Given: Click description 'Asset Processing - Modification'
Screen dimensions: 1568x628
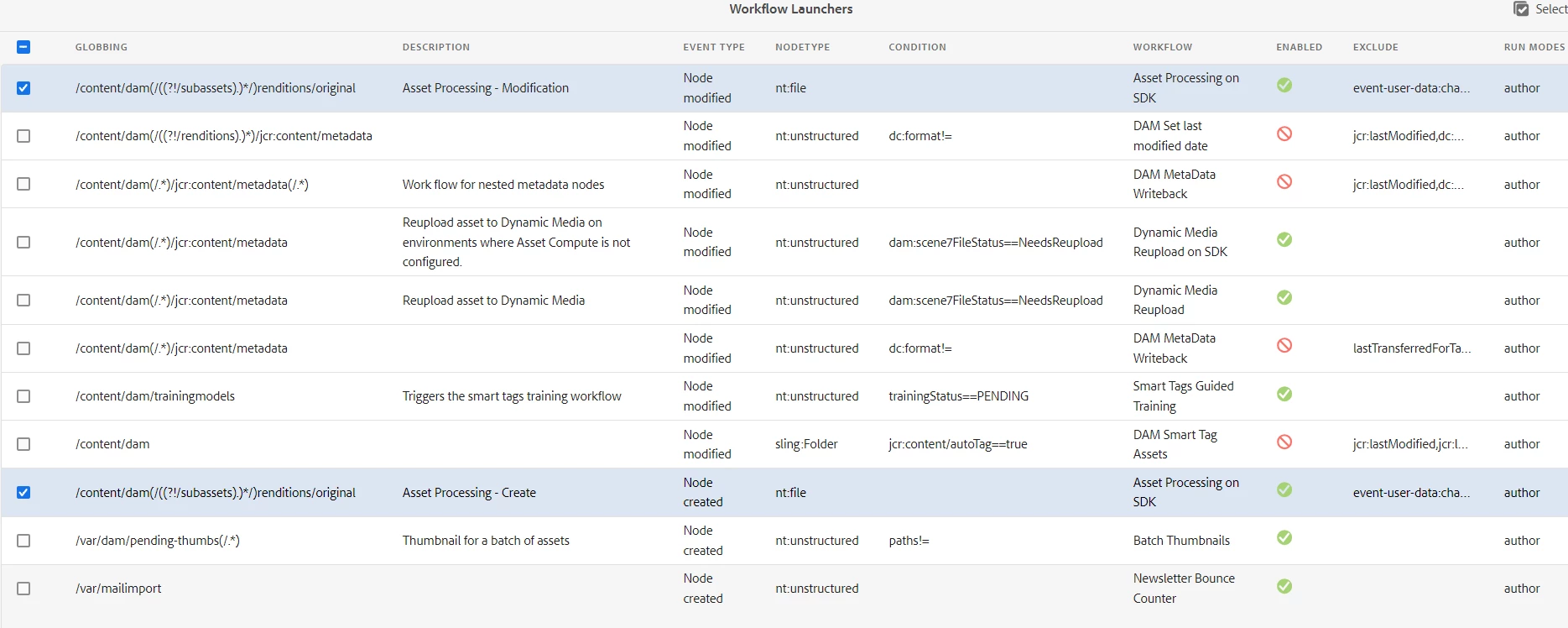Looking at the screenshot, I should pyautogui.click(x=486, y=88).
